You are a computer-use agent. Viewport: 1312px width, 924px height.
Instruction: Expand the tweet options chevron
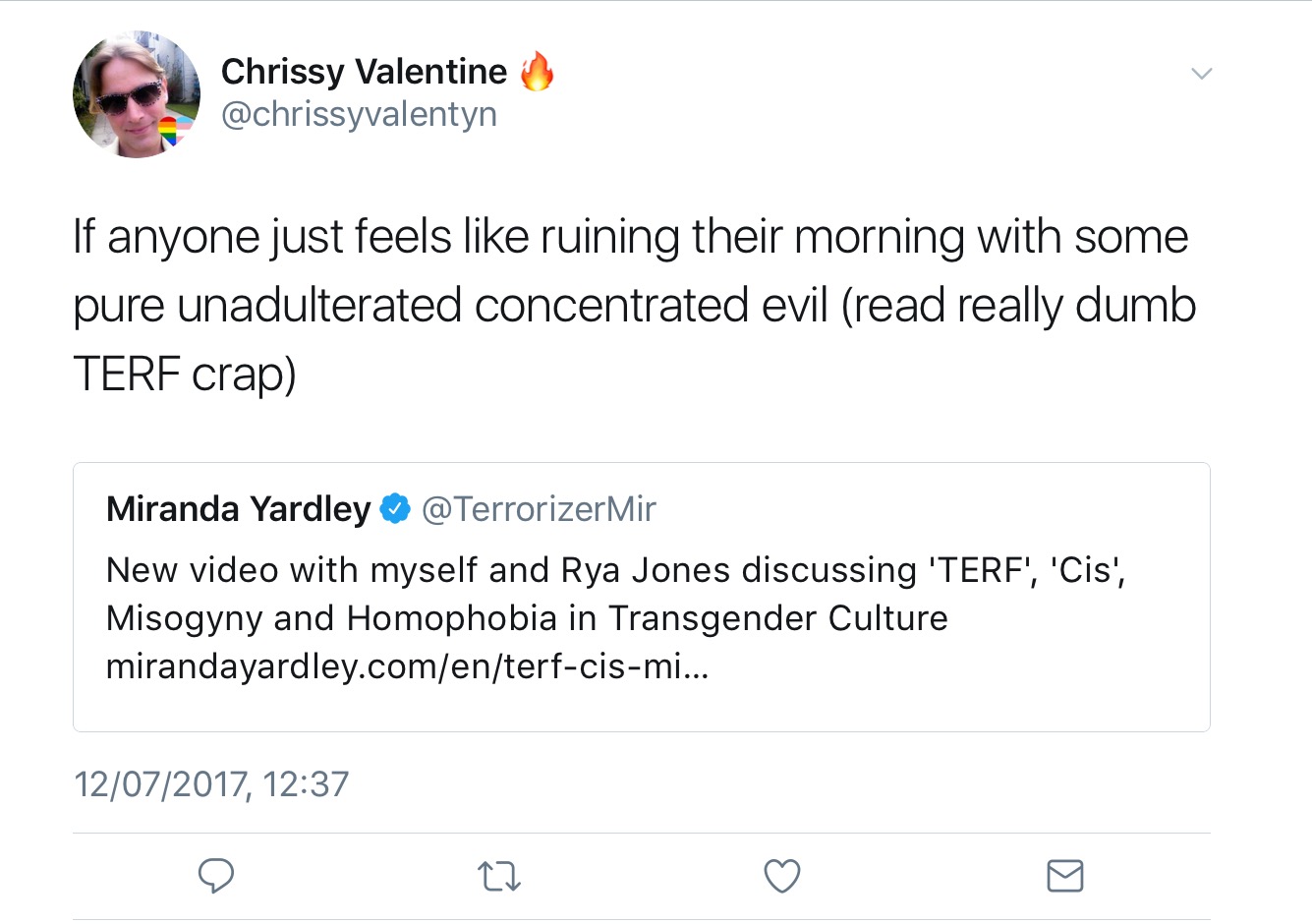(1201, 74)
